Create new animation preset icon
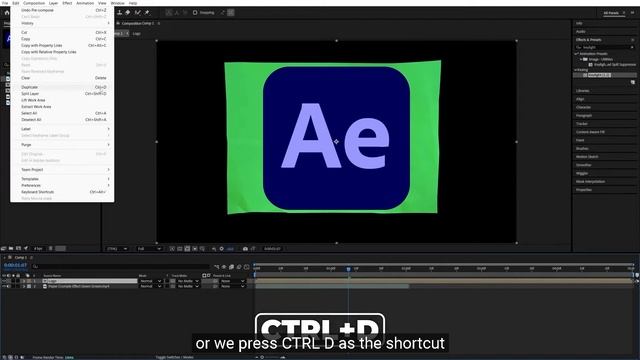 coord(633,82)
